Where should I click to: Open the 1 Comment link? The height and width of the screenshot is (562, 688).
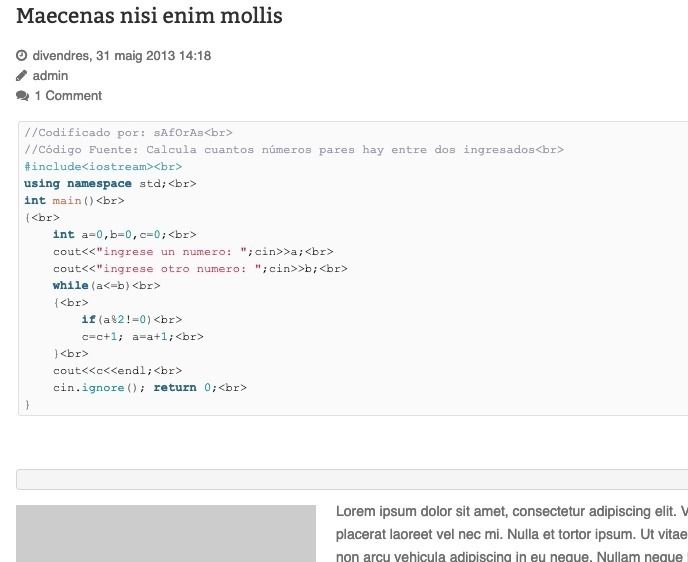point(68,96)
